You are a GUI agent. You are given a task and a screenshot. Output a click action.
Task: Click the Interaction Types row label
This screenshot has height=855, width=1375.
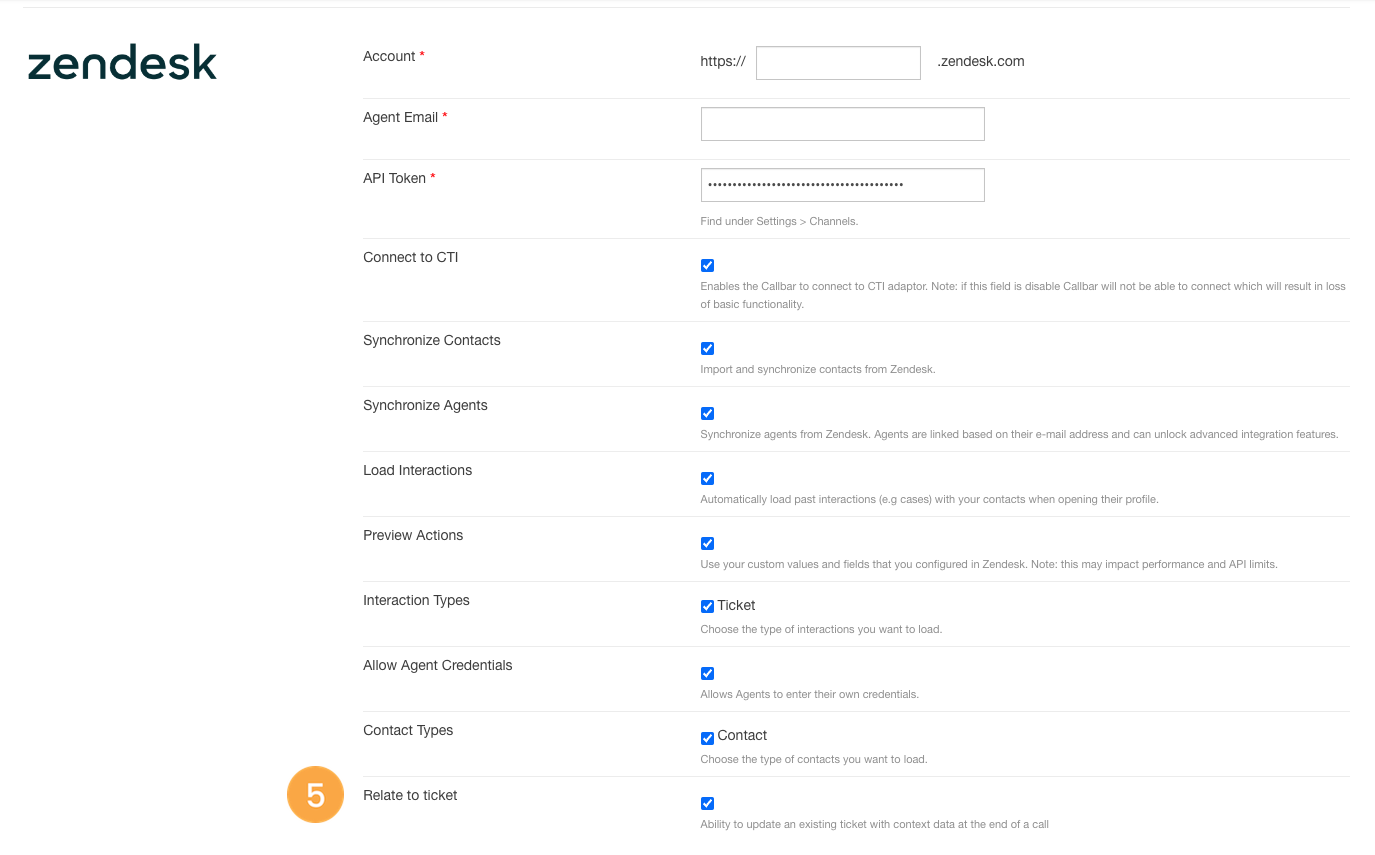click(x=416, y=600)
